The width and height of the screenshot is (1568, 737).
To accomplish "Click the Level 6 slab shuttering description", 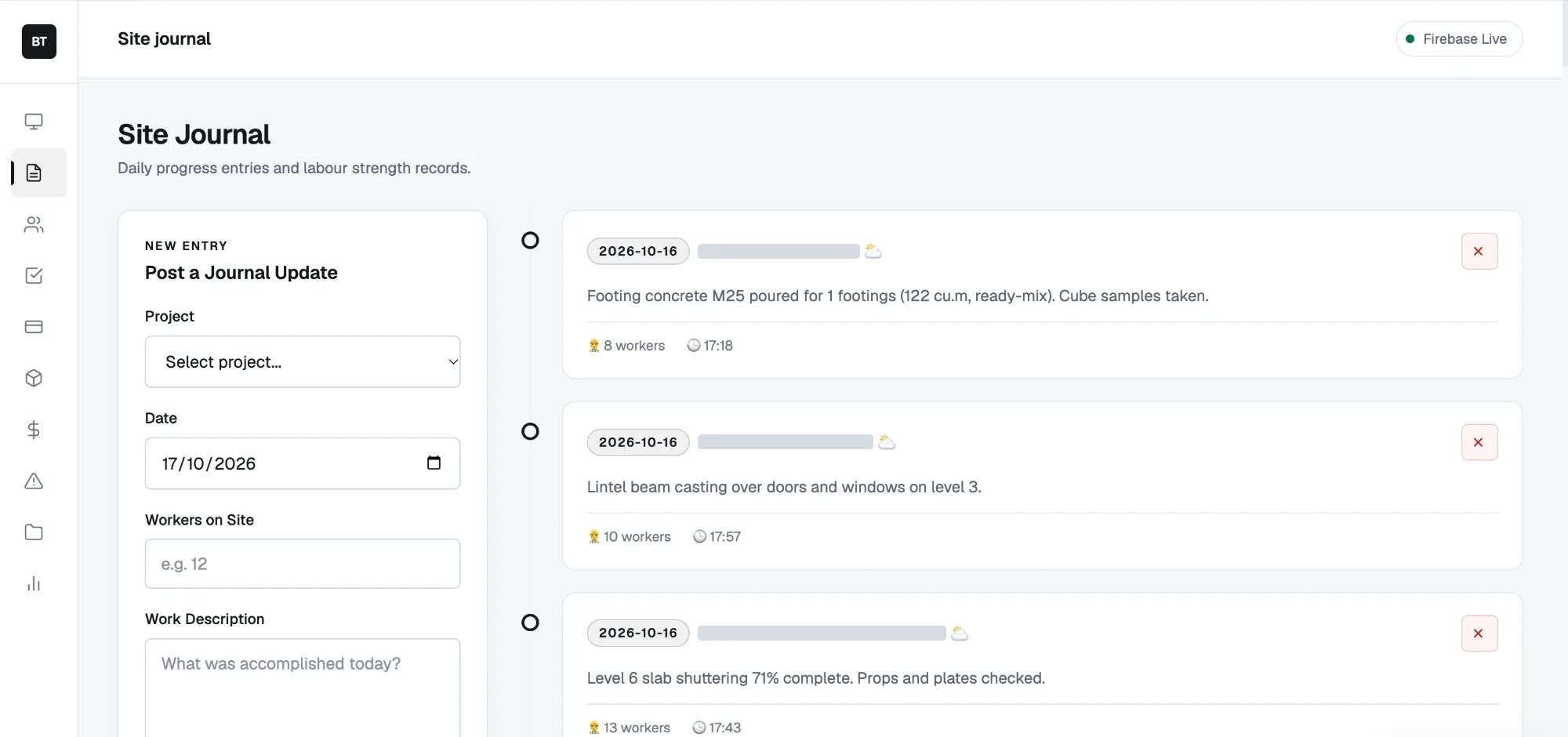I will click(816, 678).
